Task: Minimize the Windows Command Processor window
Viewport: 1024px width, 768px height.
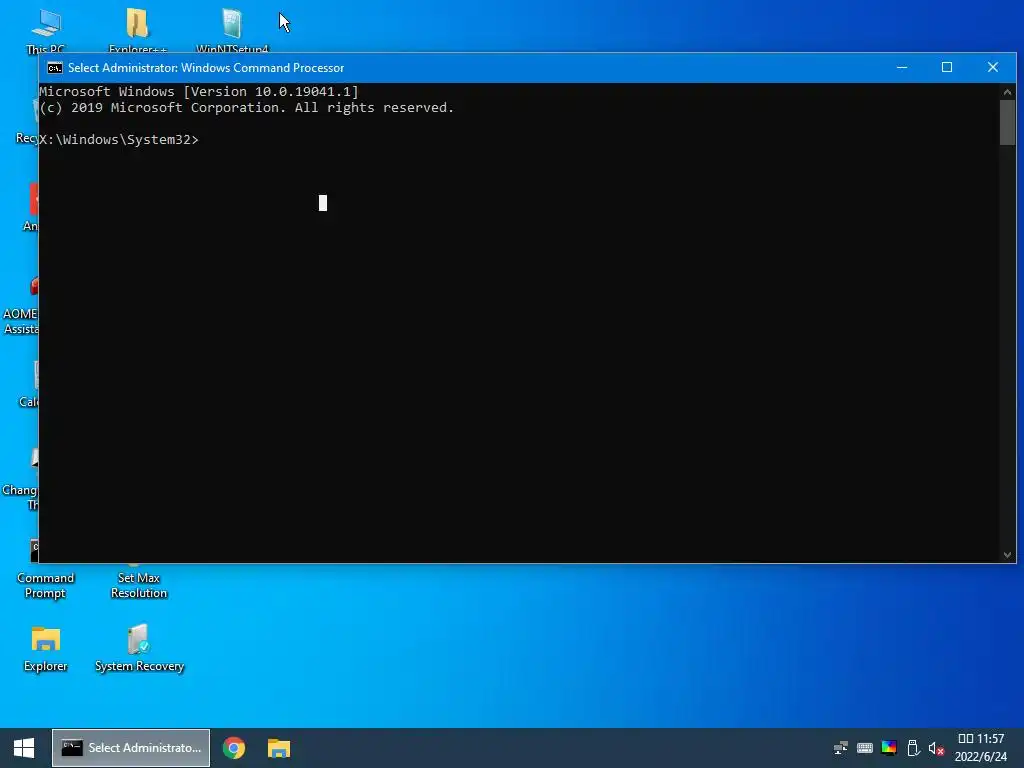Action: pyautogui.click(x=902, y=67)
